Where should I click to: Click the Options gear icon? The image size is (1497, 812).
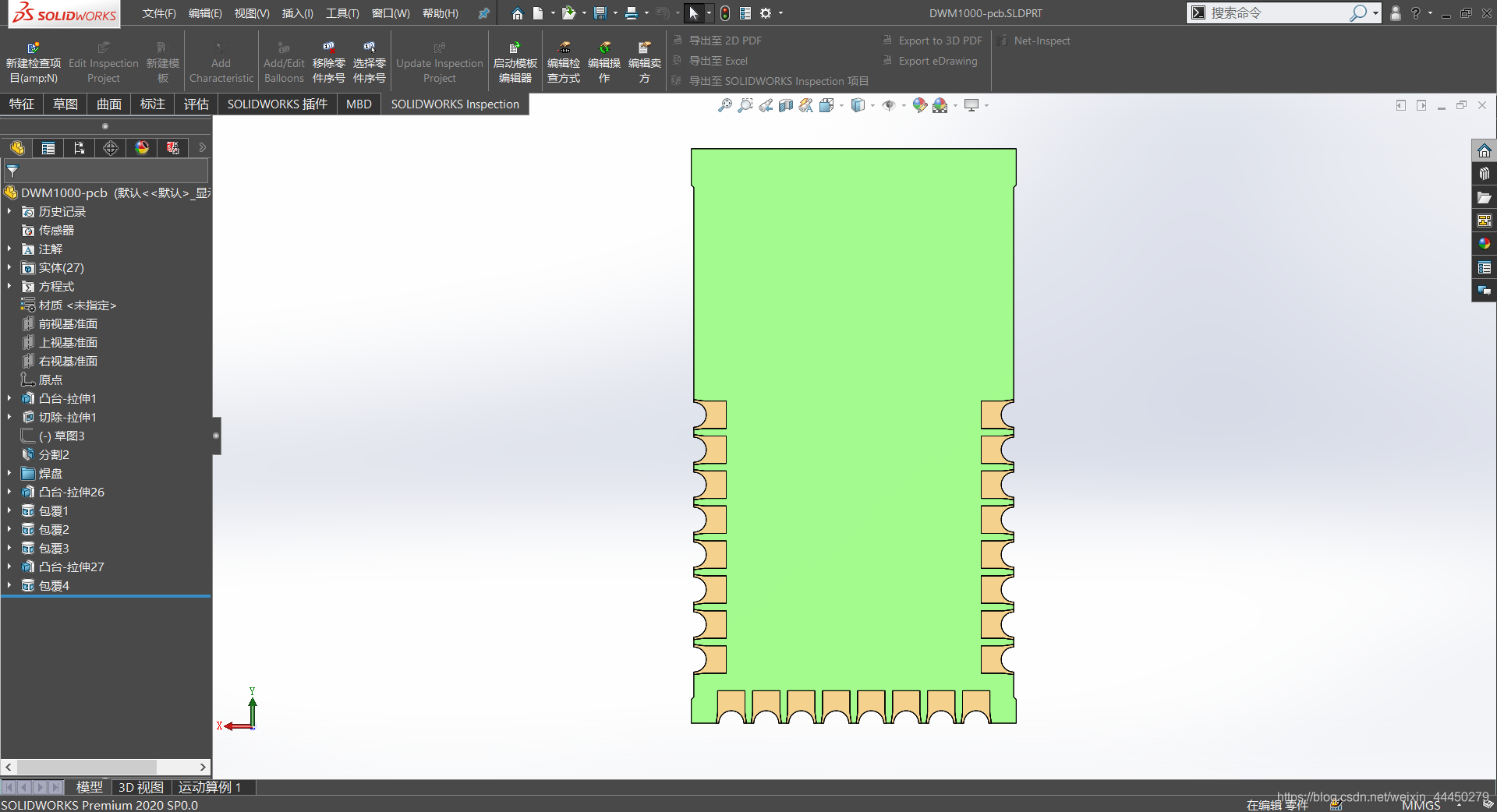pos(766,13)
